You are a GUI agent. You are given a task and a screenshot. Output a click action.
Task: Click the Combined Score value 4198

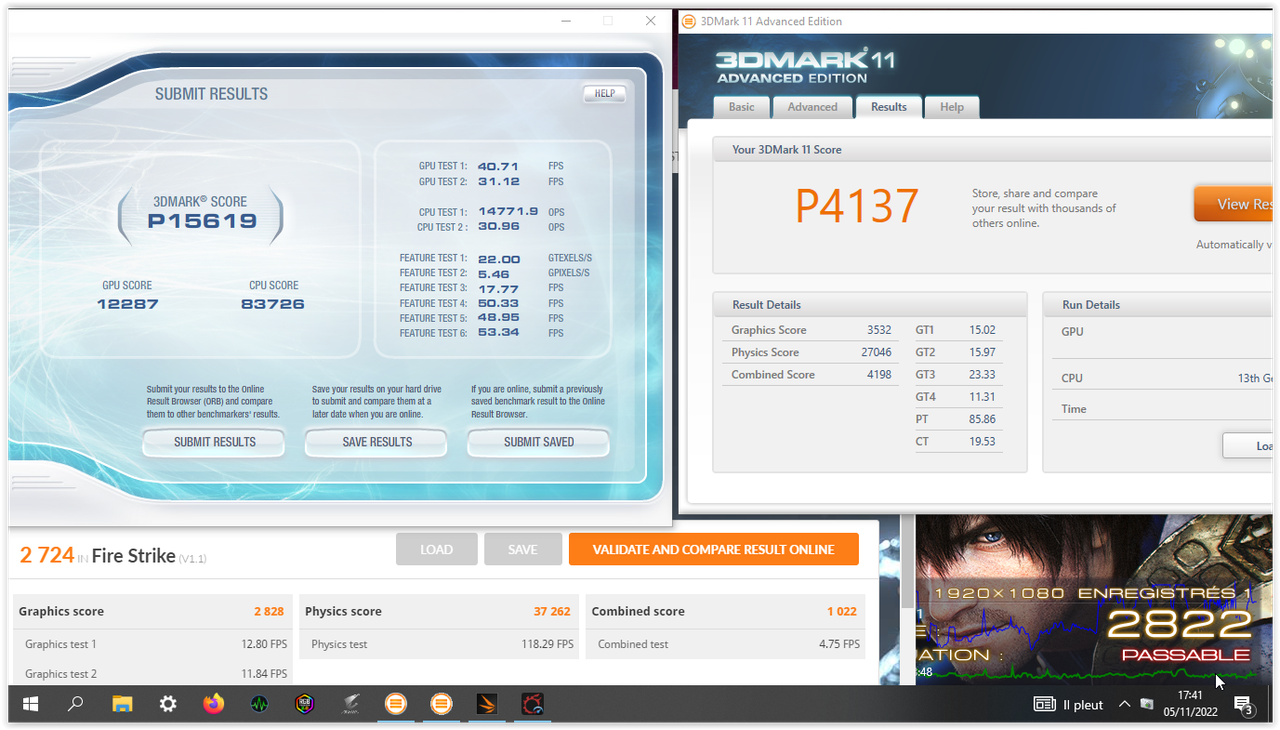879,375
